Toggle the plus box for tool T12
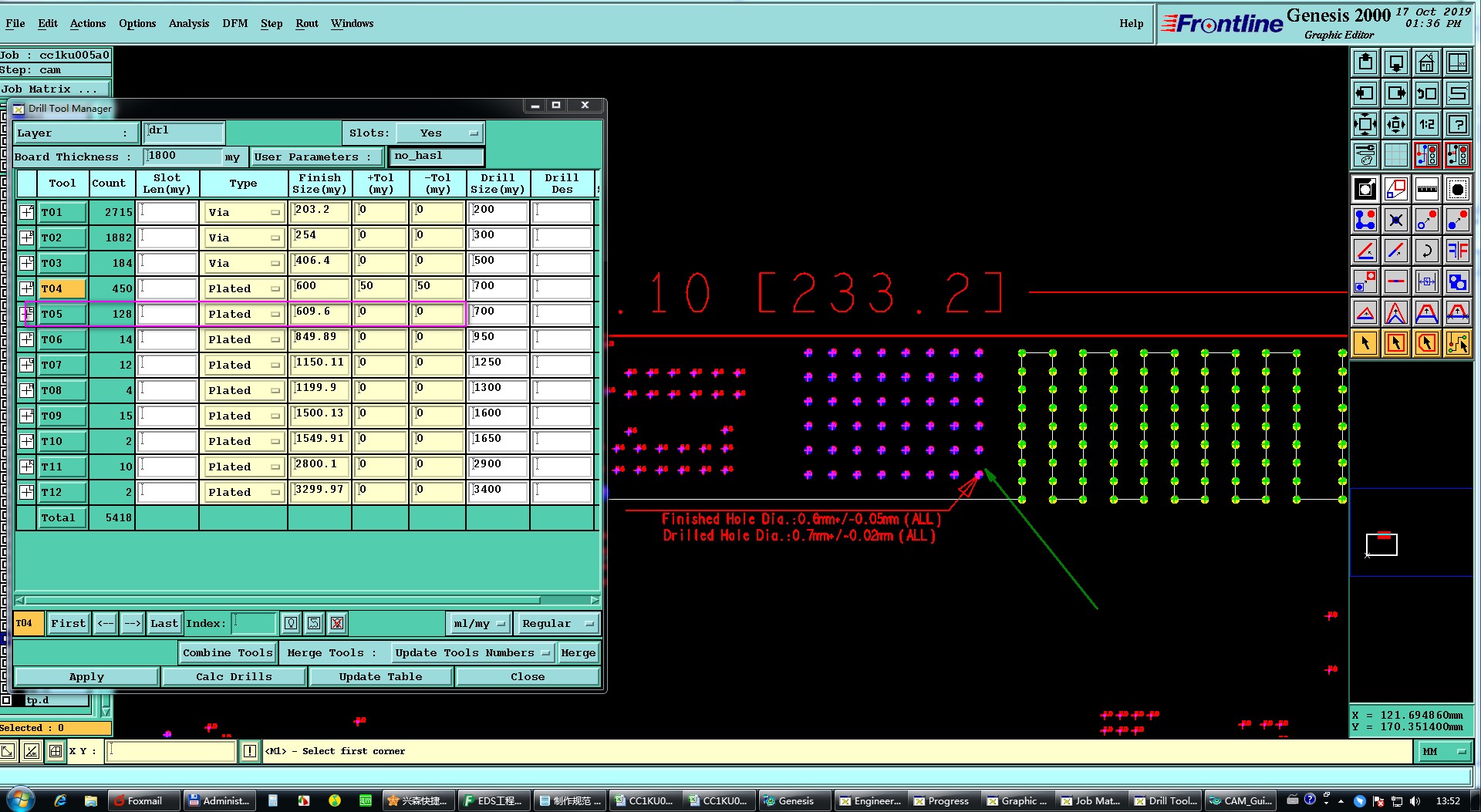 click(x=26, y=492)
